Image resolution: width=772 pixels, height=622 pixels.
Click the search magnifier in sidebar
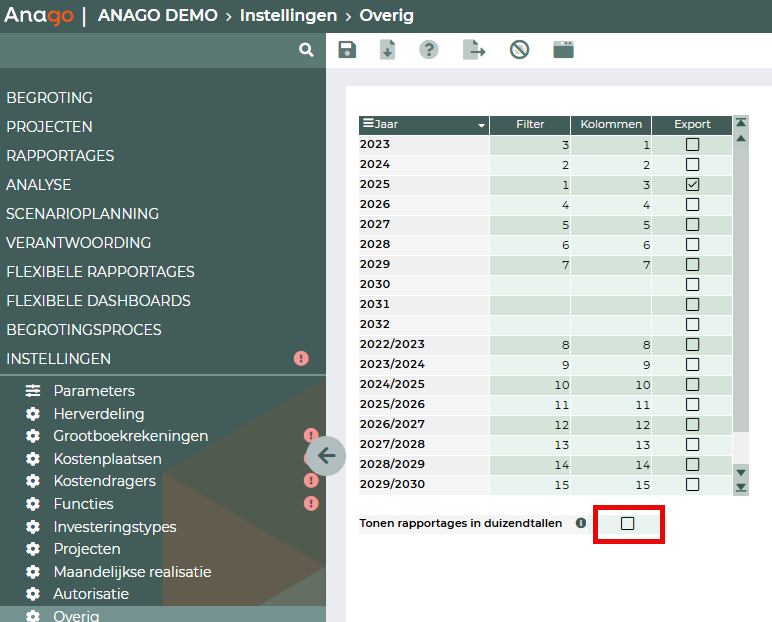(306, 50)
